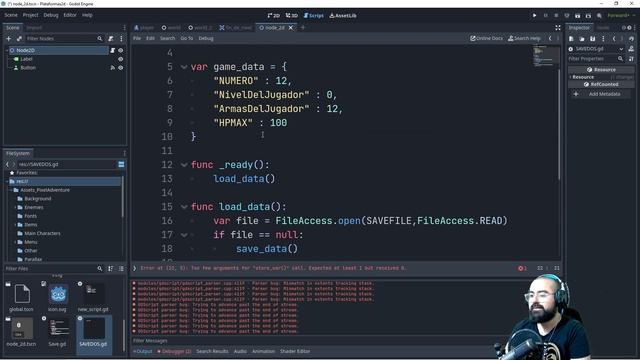The width and height of the screenshot is (640, 360).
Task: Toggle distraction-free mode icon
Action: click(558, 28)
